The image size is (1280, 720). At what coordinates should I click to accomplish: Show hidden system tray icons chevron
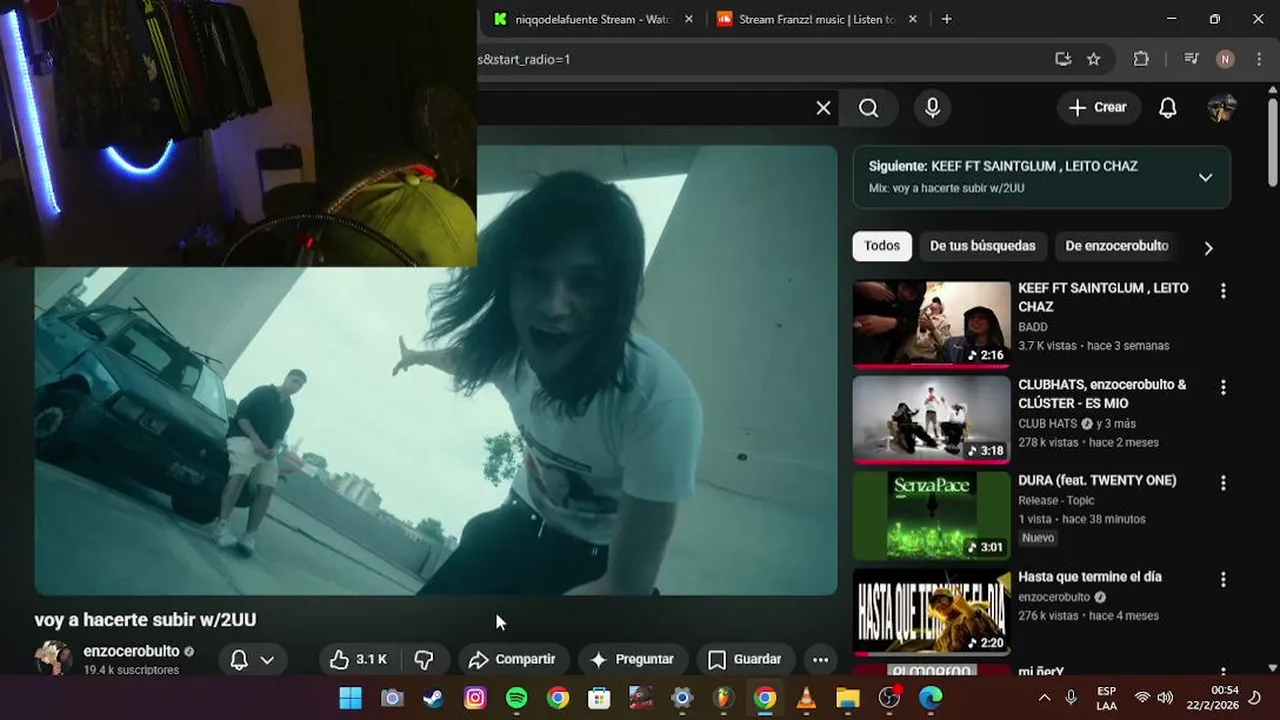[1044, 698]
